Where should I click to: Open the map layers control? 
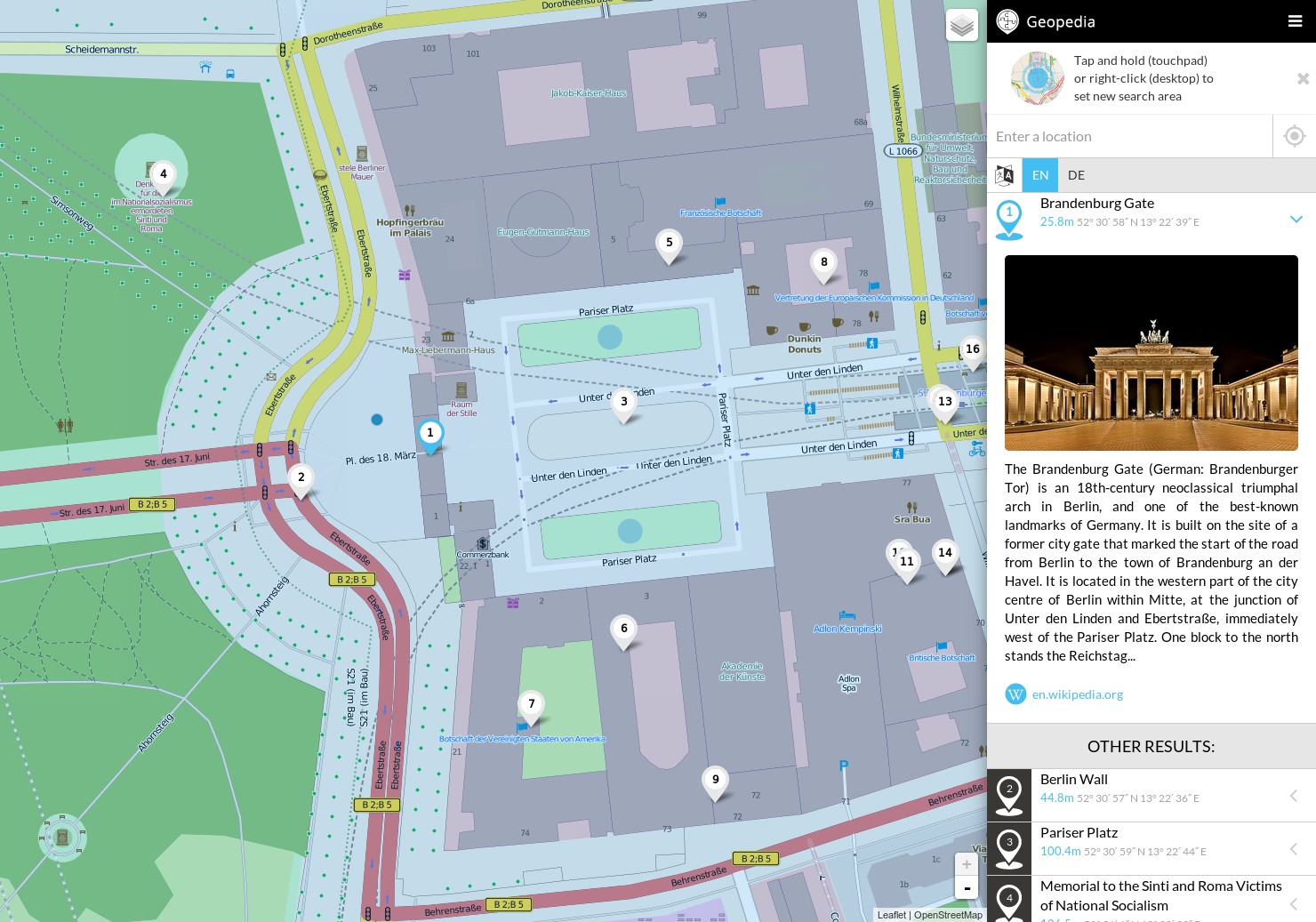(962, 26)
